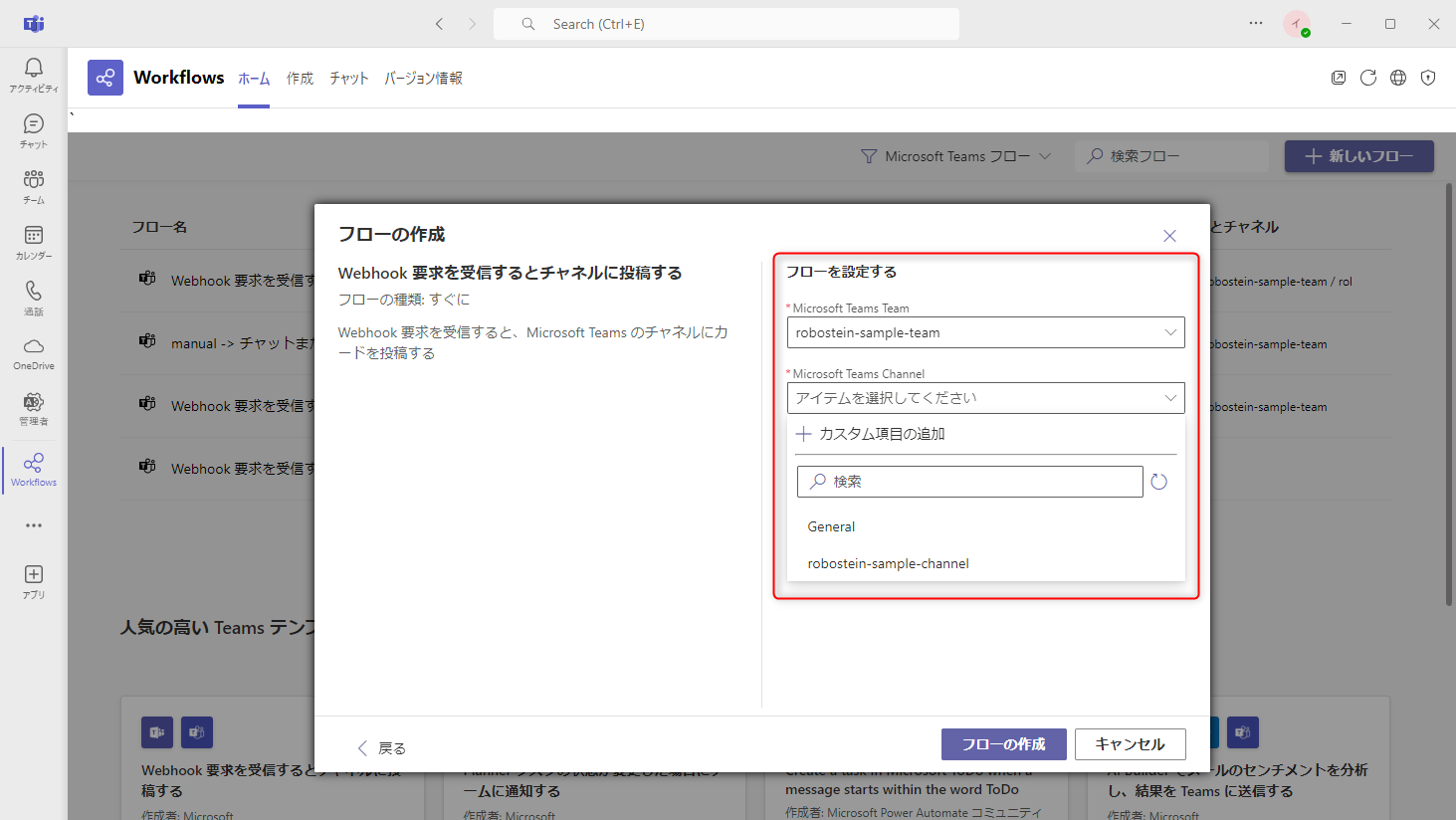Open the Settings and more ellipsis
This screenshot has height=820, width=1456.
click(1256, 23)
